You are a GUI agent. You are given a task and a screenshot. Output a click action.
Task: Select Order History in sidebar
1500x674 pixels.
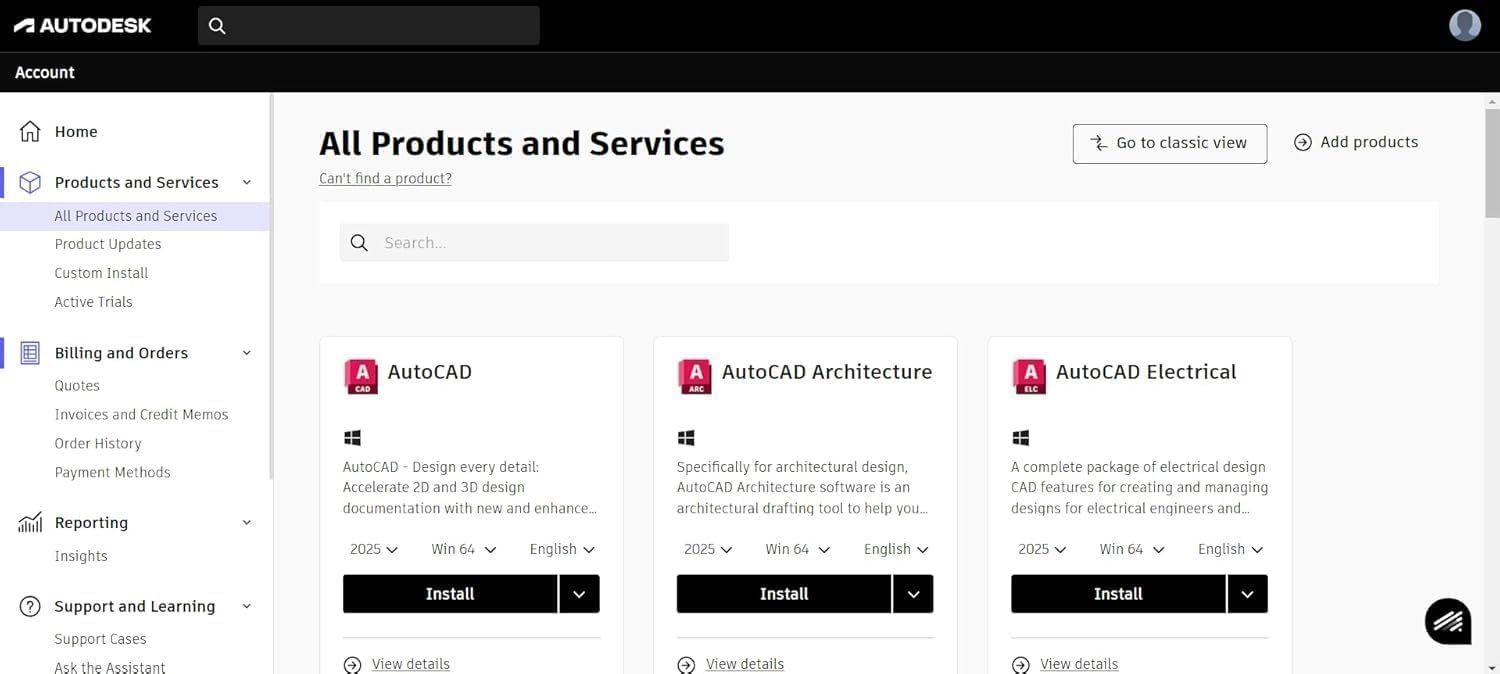point(98,443)
